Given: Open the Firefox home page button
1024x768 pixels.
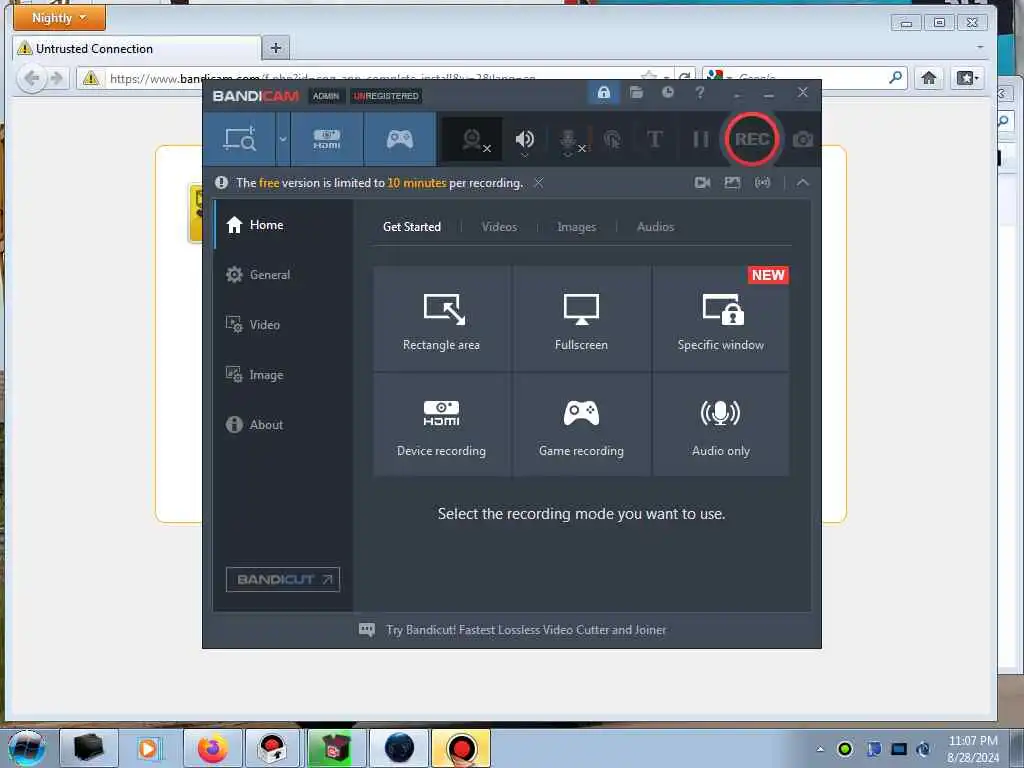Looking at the screenshot, I should coord(929,78).
